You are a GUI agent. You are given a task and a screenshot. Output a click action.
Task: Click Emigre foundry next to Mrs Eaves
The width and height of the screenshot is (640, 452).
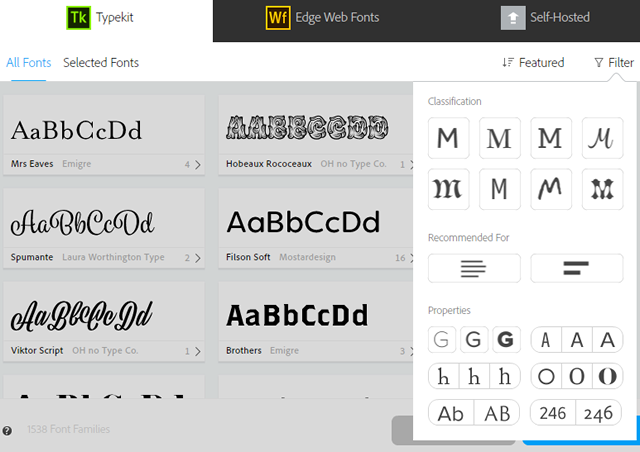pyautogui.click(x=77, y=164)
